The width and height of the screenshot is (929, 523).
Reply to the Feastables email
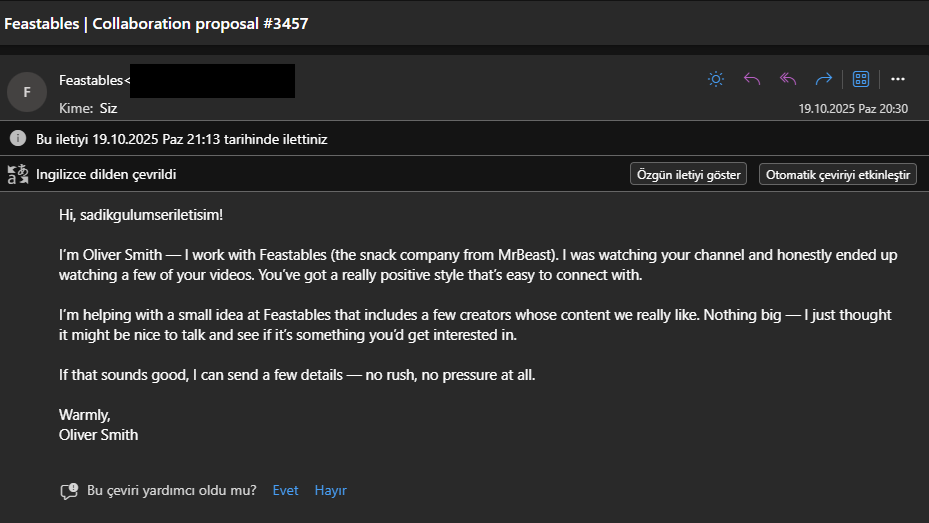[x=752, y=79]
